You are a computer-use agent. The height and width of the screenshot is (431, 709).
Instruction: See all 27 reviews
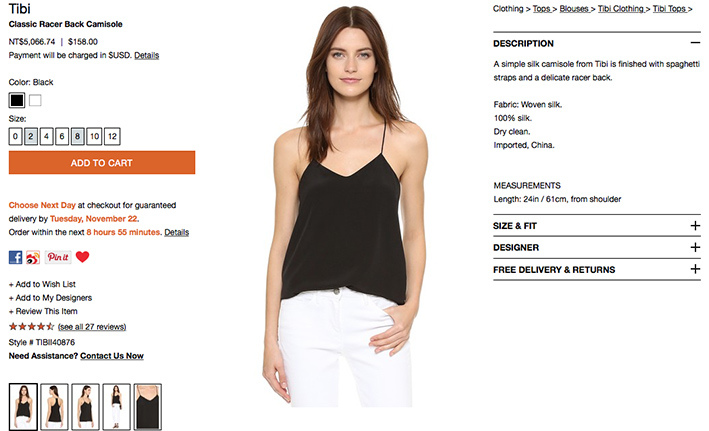[92, 327]
